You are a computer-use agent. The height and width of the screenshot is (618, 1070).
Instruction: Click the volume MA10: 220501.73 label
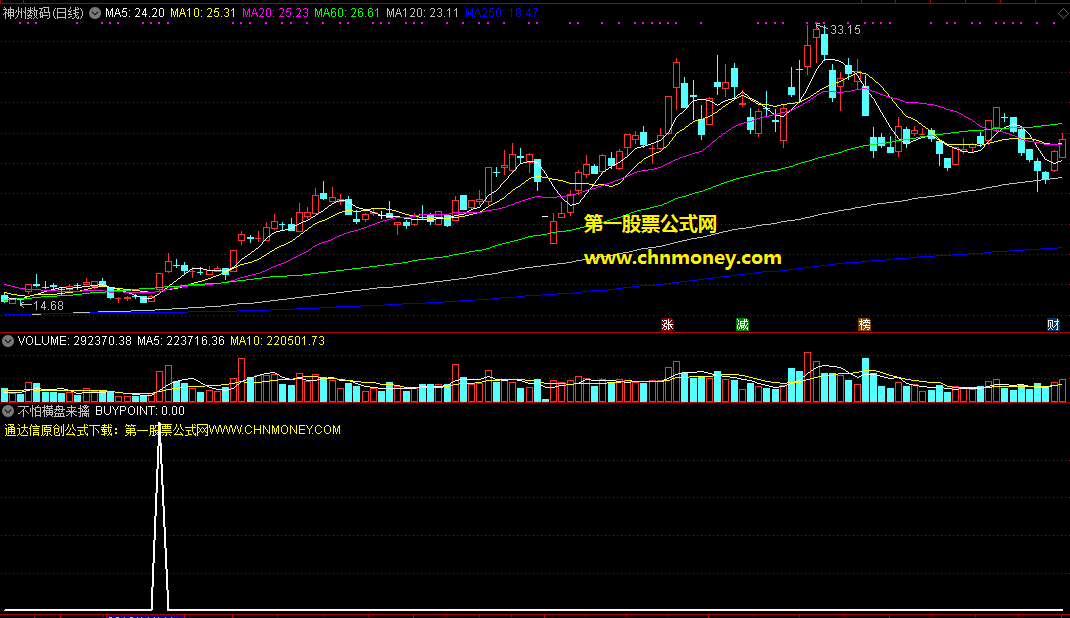point(277,340)
